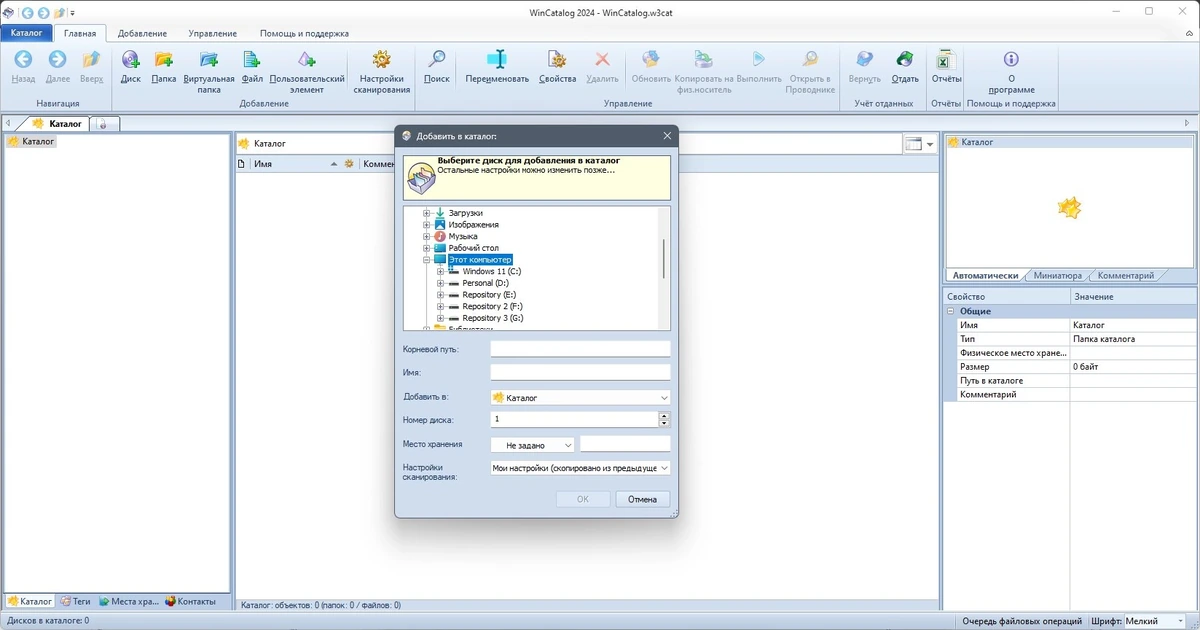Go forward with the Далее icon
Screen dimensions: 1200x630
point(57,66)
